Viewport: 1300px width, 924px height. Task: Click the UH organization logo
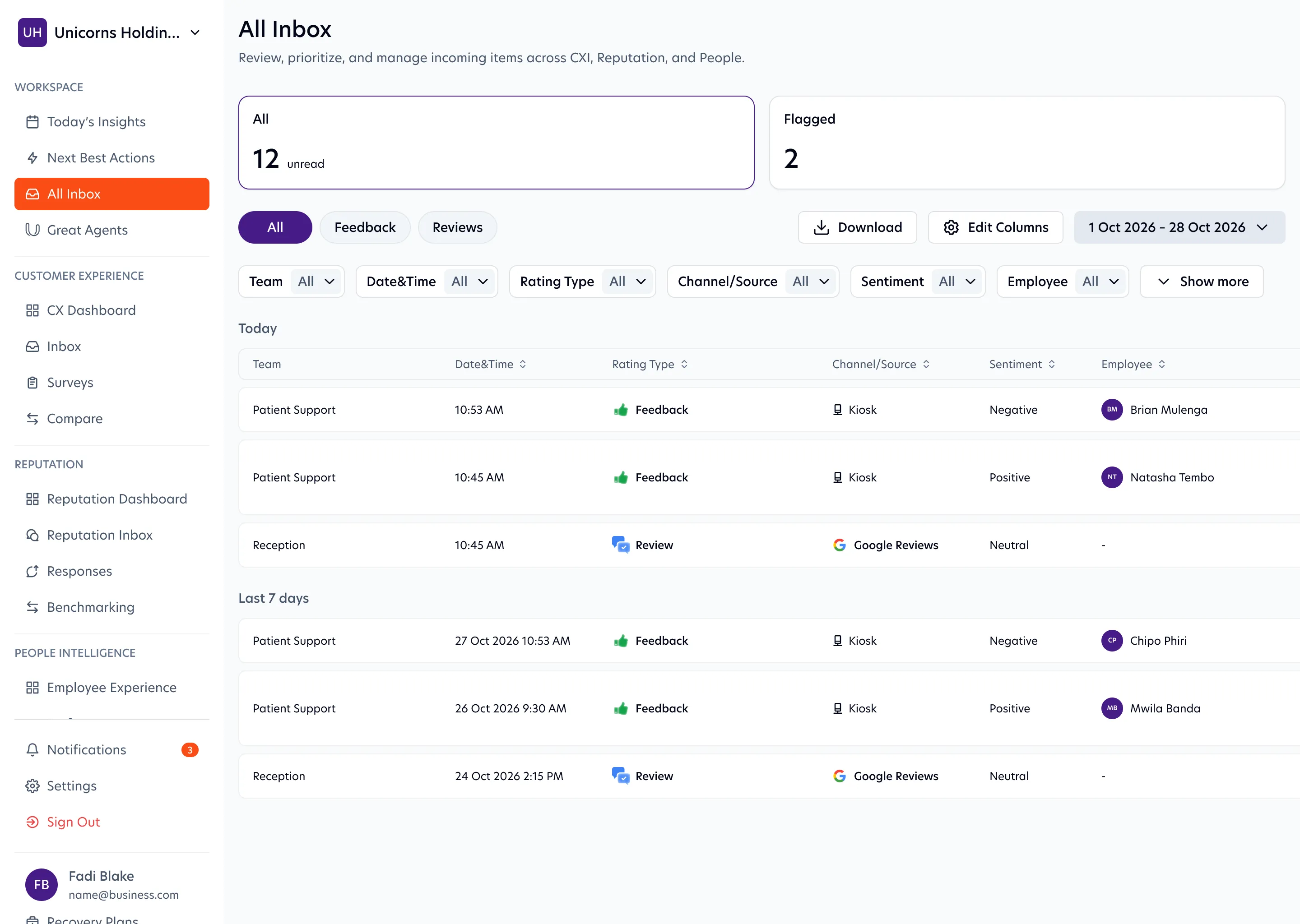[x=32, y=32]
